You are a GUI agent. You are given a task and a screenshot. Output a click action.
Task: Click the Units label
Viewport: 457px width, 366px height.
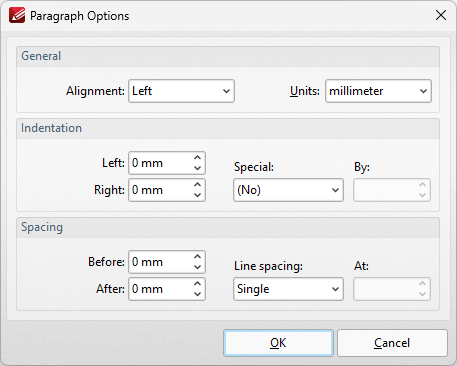pos(305,91)
